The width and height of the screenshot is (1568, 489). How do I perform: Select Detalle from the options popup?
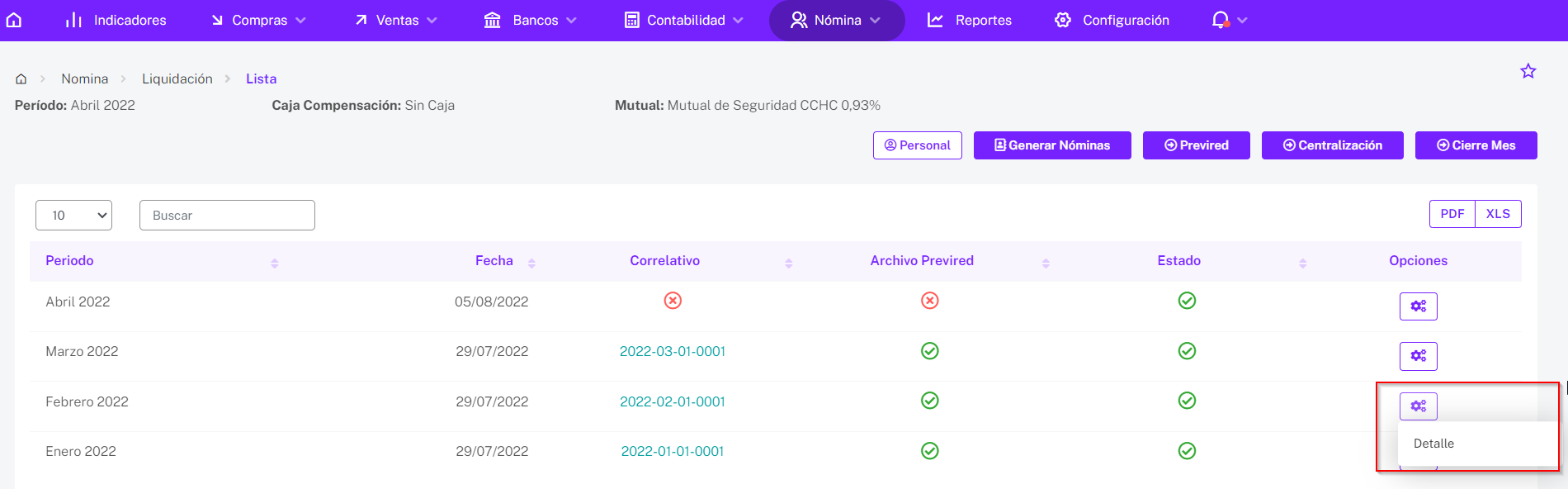coord(1433,444)
